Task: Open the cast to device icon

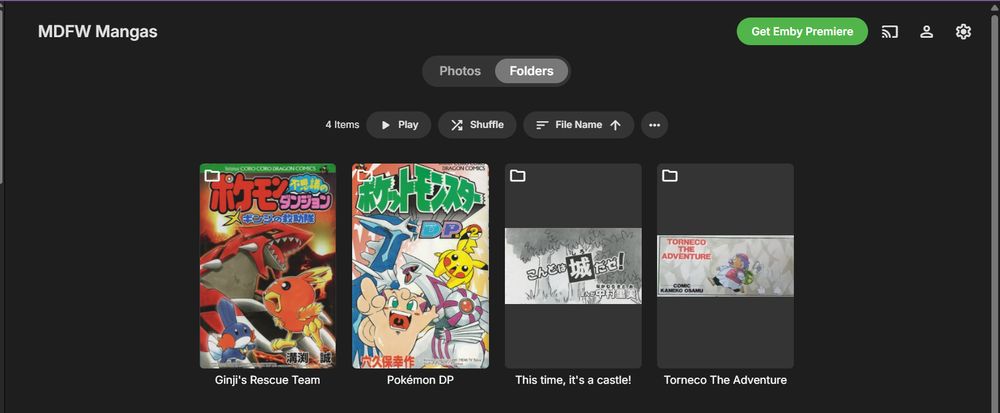Action: pos(890,31)
